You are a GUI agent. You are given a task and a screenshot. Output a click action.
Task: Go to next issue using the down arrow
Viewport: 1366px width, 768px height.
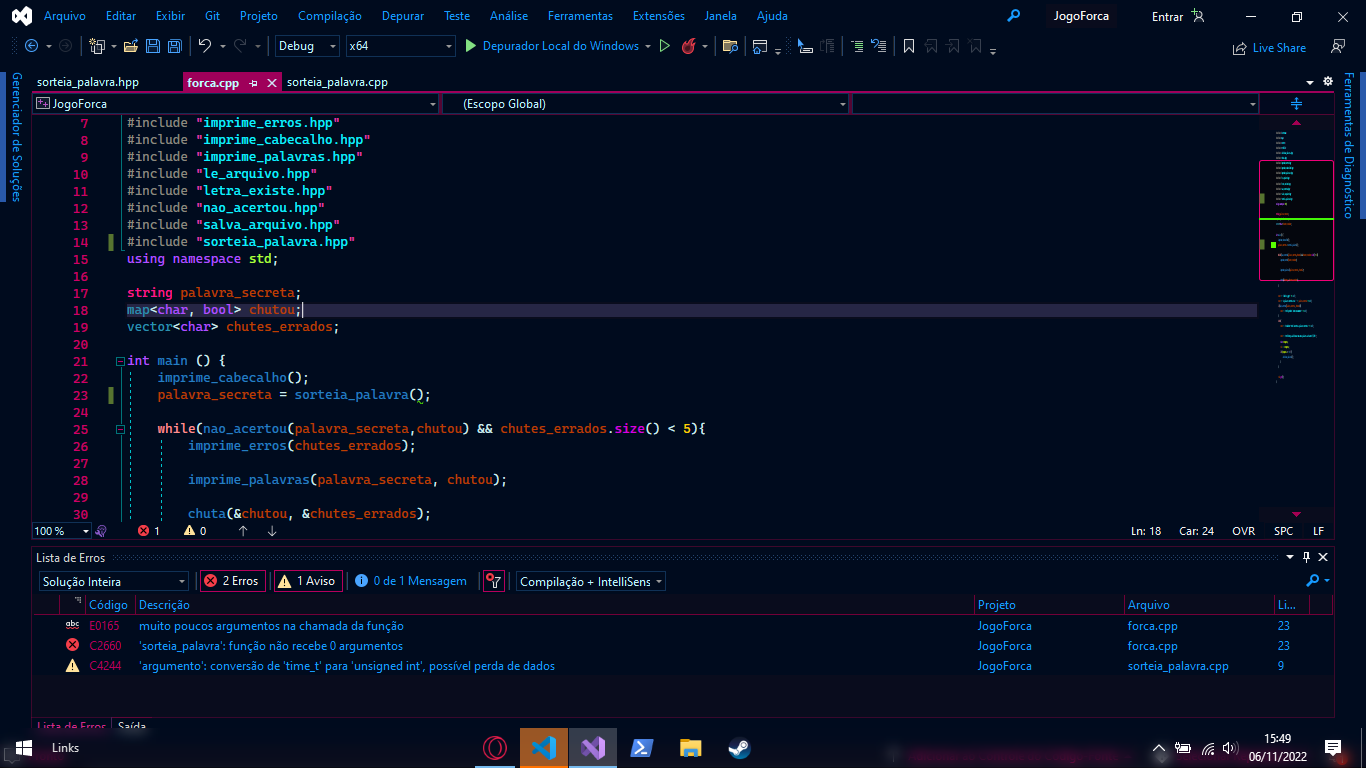click(x=272, y=531)
